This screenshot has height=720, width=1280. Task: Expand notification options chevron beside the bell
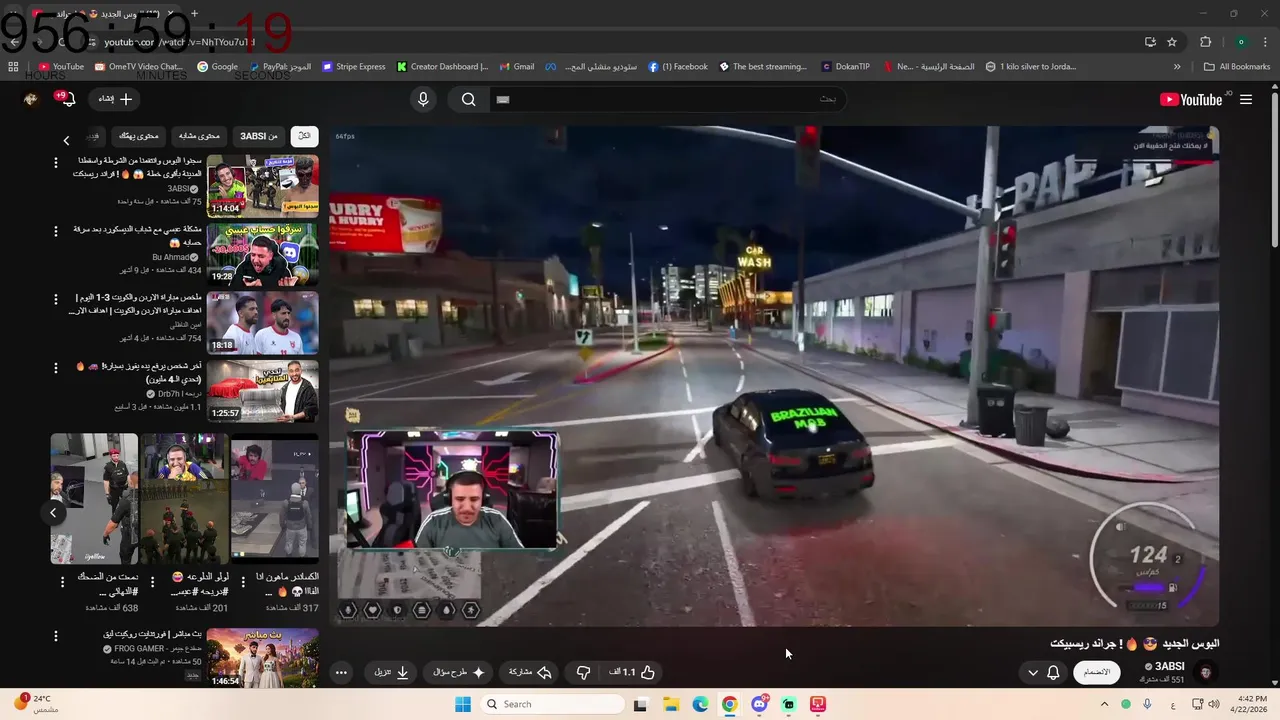click(x=1033, y=672)
